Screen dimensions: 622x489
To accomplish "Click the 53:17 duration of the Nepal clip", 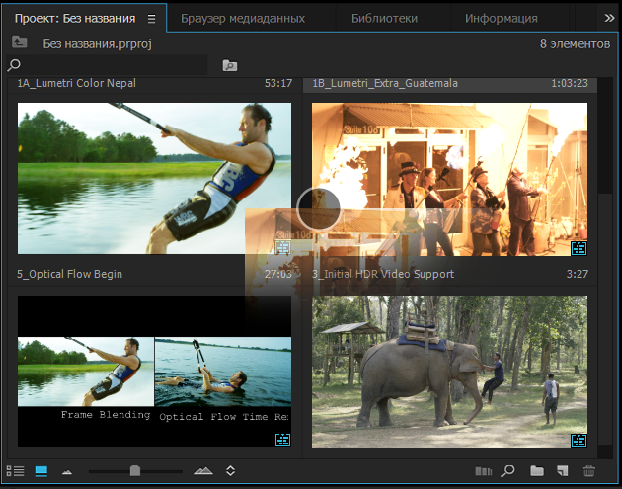I will [x=278, y=83].
